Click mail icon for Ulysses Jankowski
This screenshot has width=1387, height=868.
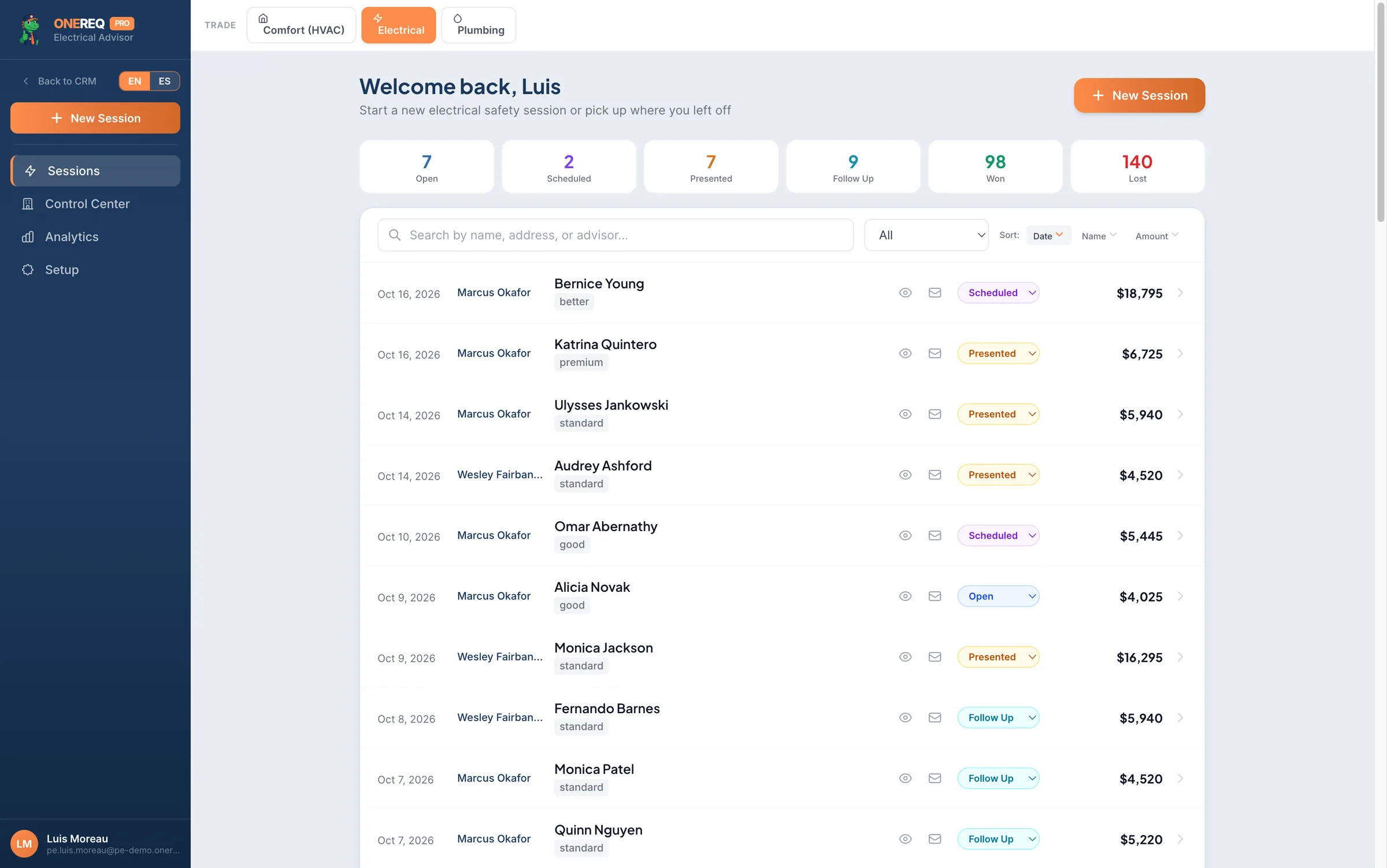(934, 414)
